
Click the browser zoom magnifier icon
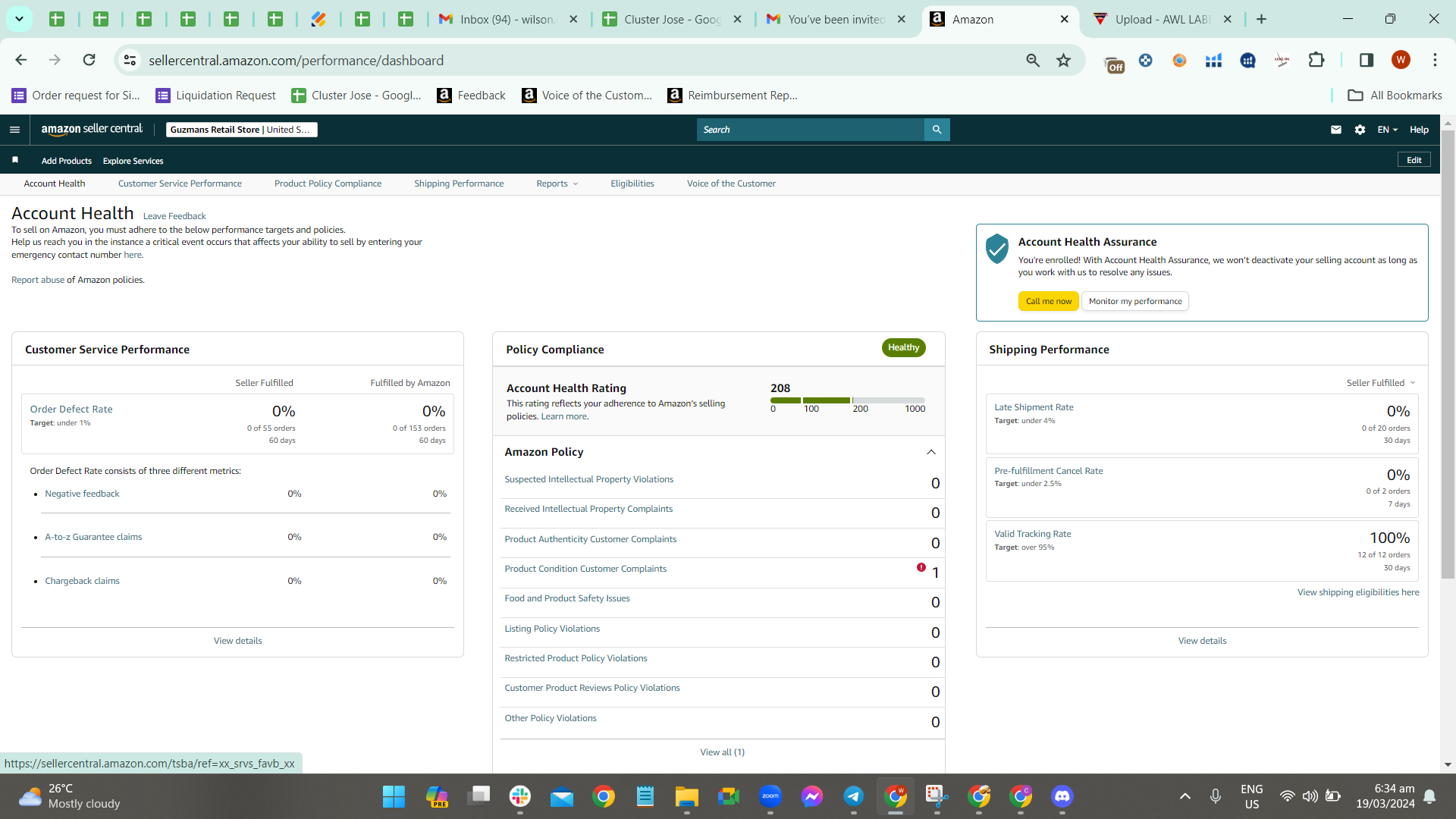click(1032, 61)
